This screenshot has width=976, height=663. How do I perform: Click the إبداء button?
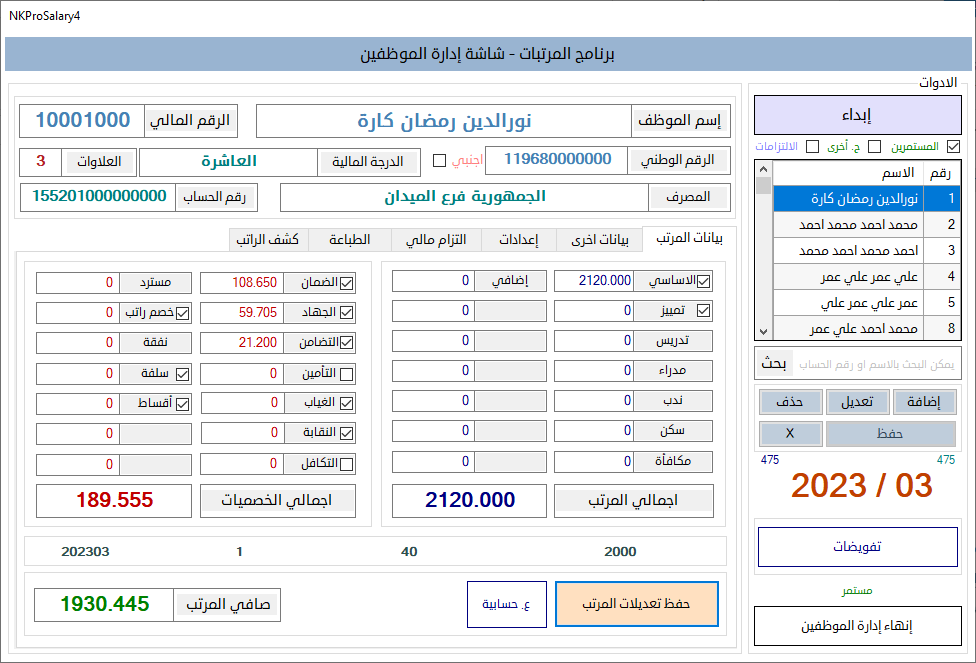coord(857,115)
